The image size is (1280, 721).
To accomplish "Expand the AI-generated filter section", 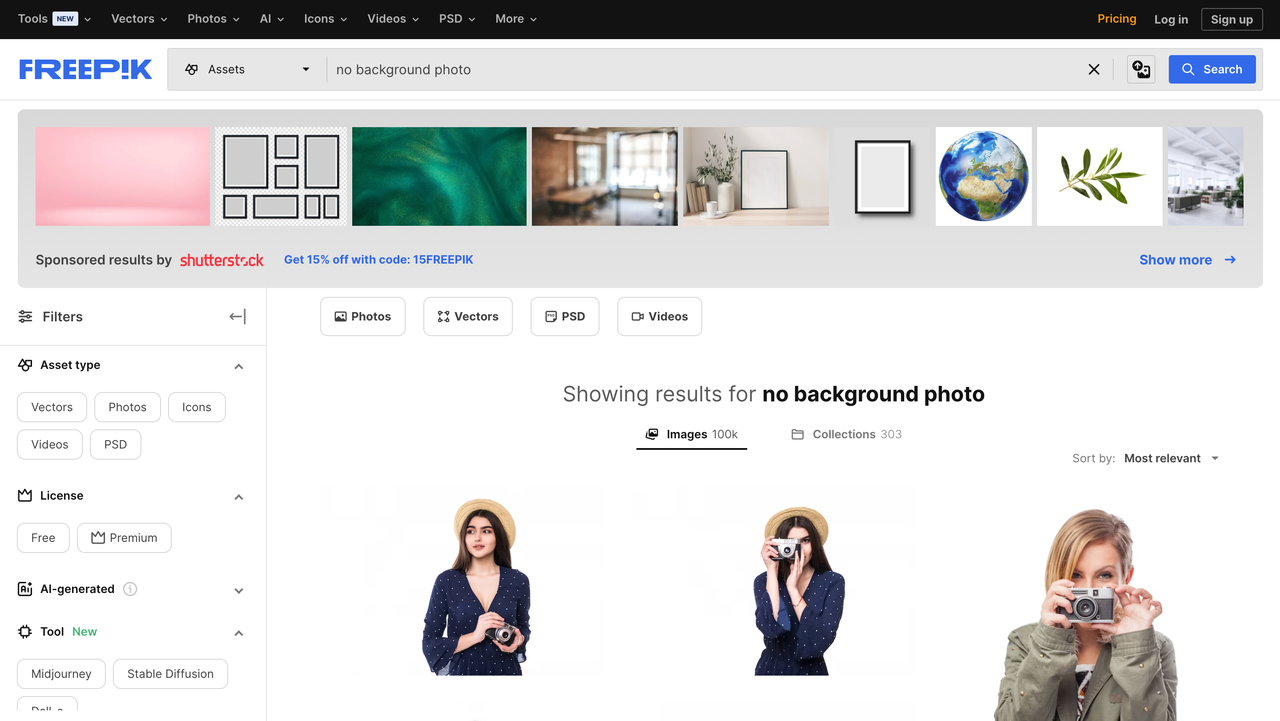I will [238, 590].
